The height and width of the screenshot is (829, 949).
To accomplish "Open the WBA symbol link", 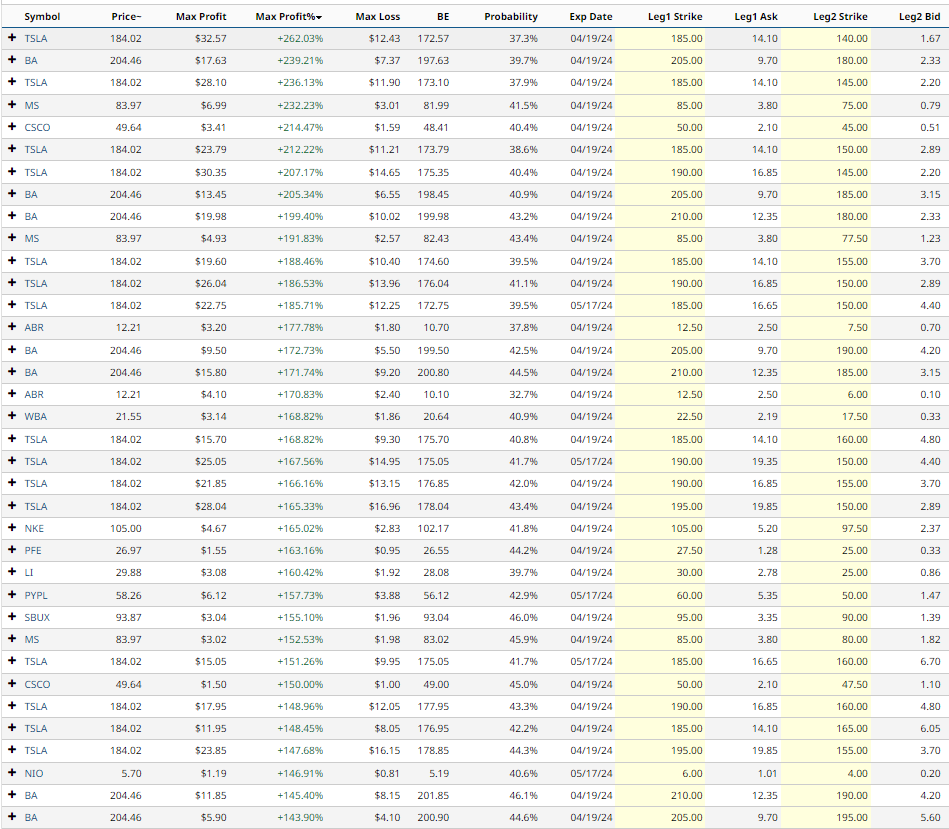I will 36,416.
